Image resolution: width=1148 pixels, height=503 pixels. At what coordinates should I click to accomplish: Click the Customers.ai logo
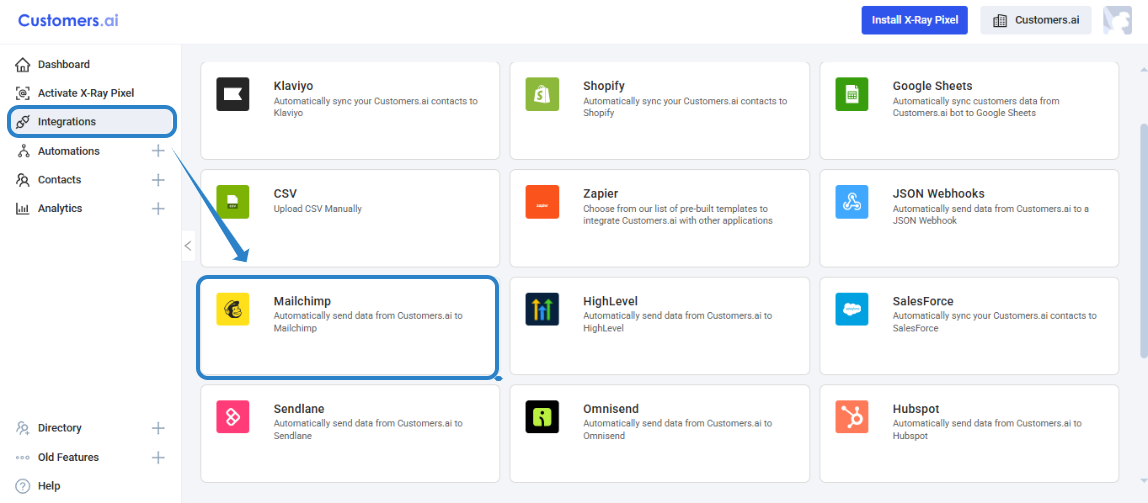(68, 20)
